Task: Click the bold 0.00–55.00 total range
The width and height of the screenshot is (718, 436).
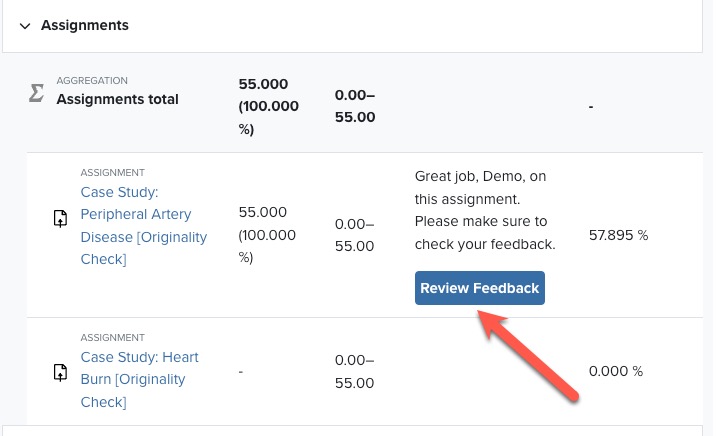Action: [355, 106]
